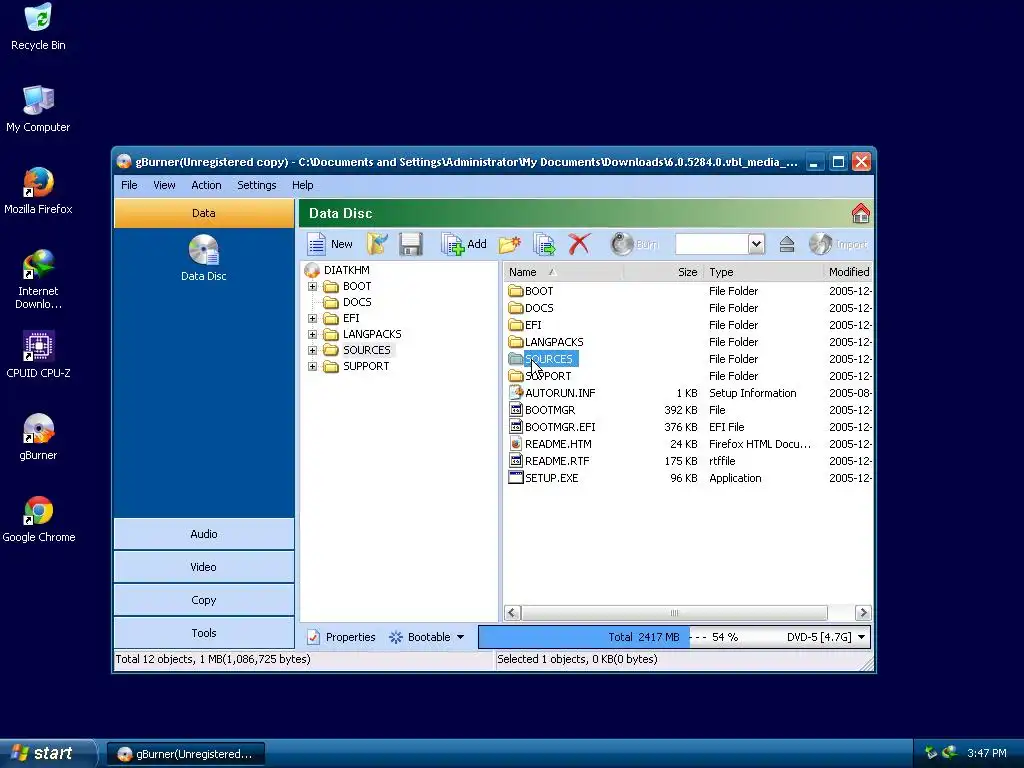Open the Properties button at bottom
This screenshot has width=1024, height=768.
[x=342, y=637]
